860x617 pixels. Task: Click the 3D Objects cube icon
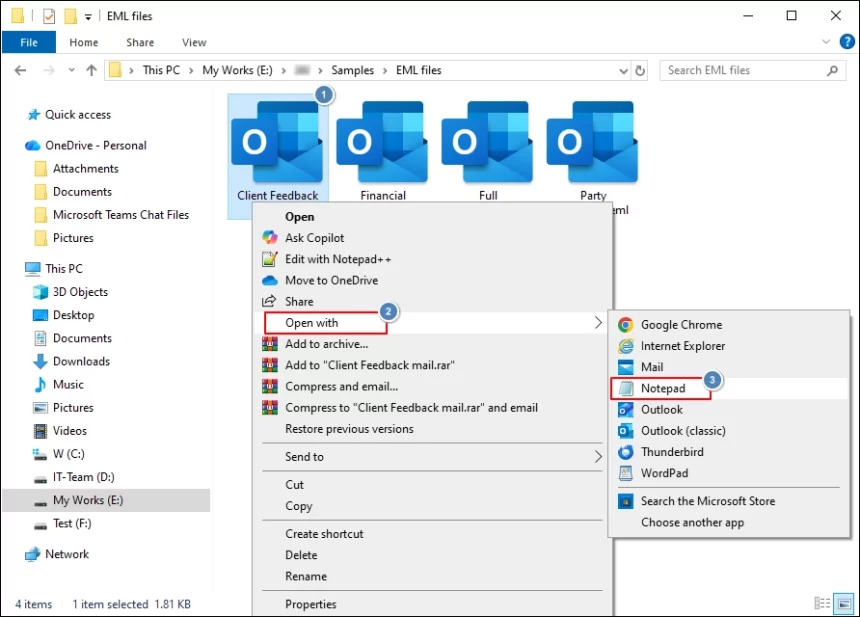click(40, 292)
